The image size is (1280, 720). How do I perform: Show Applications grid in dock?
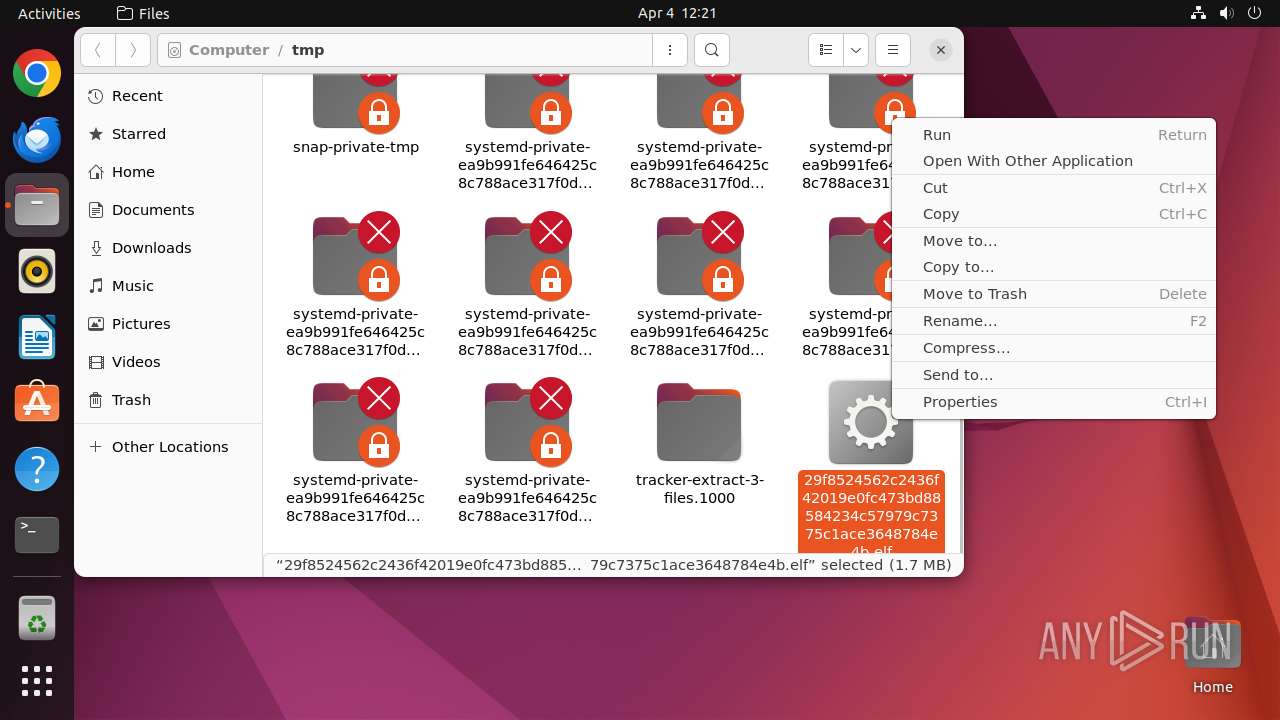tap(37, 681)
